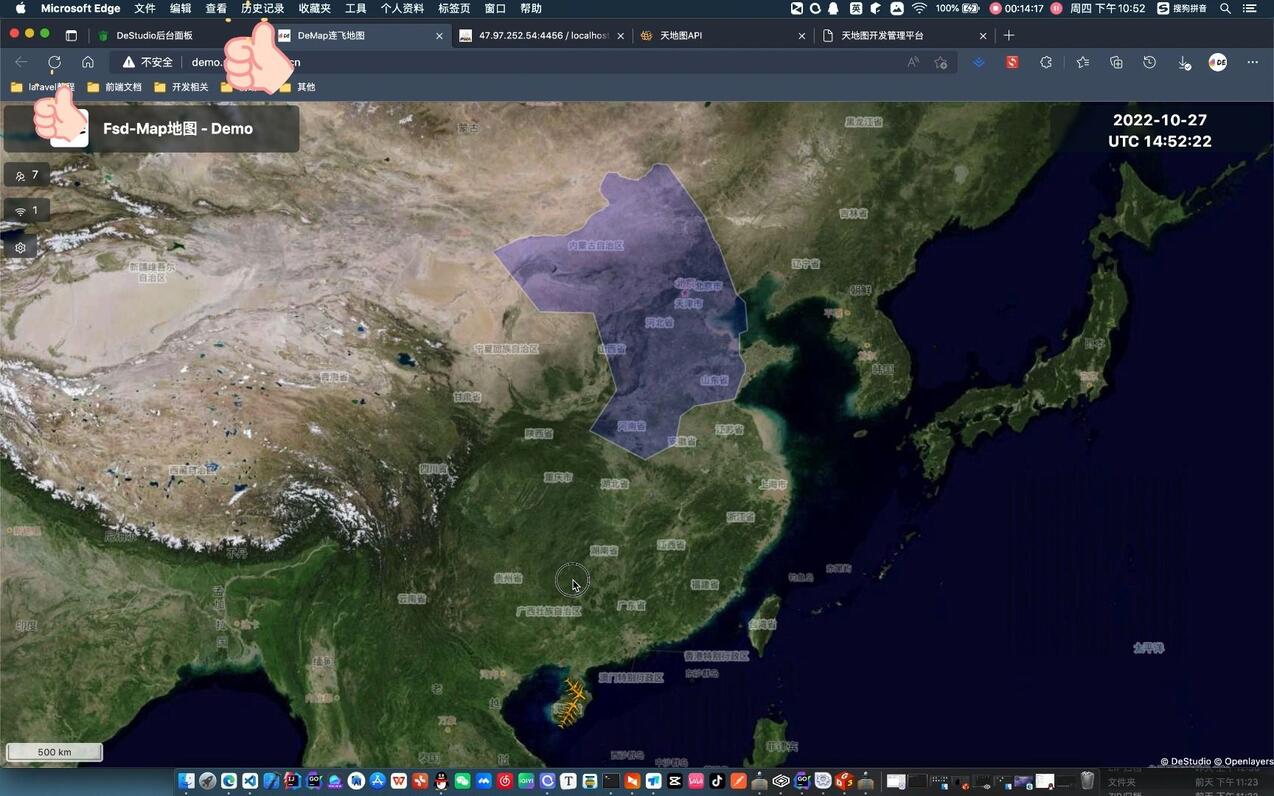Click the signal icon button showing 1
Image resolution: width=1274 pixels, height=796 pixels.
tap(27, 211)
